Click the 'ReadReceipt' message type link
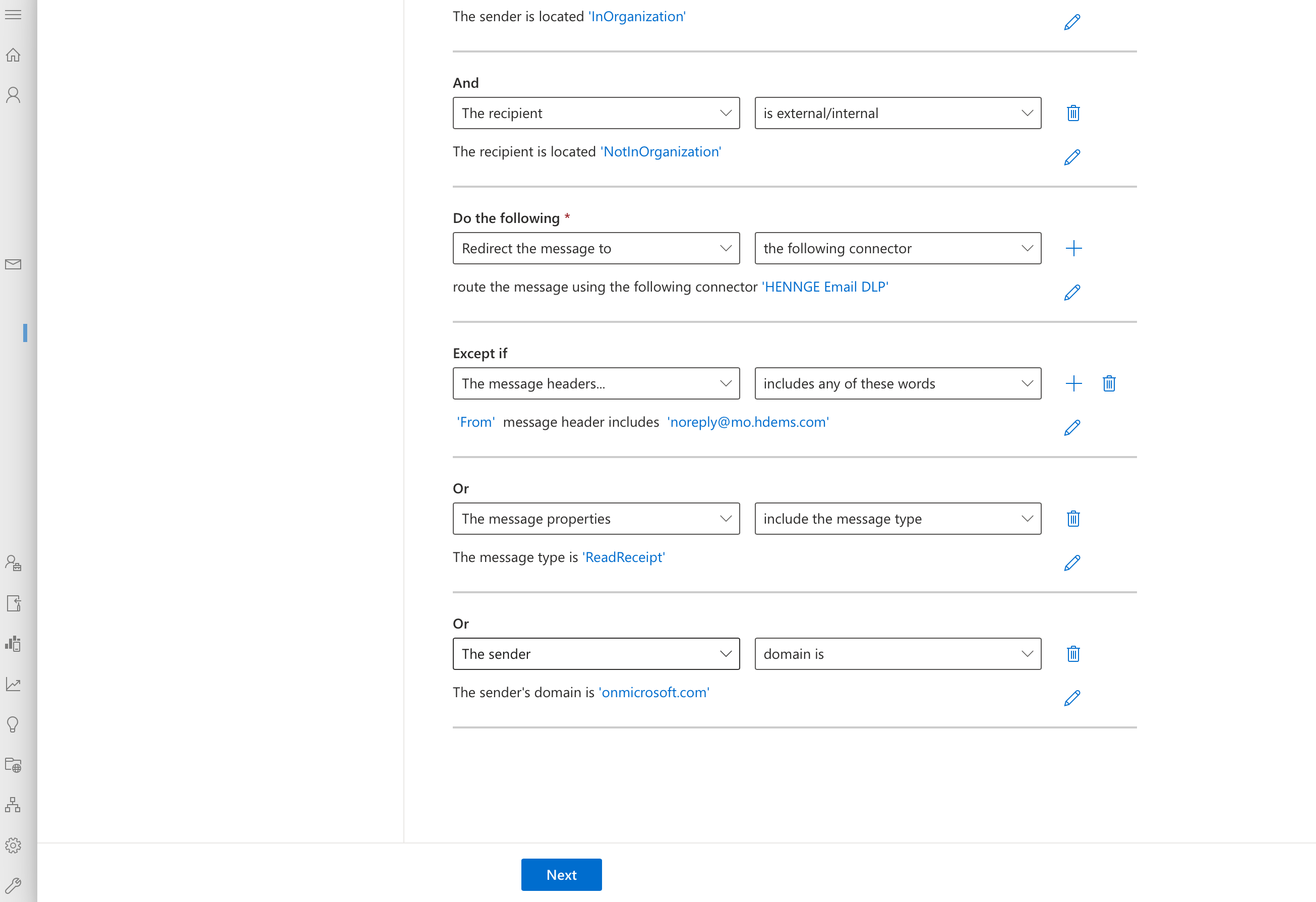The height and width of the screenshot is (902, 1316). click(x=623, y=557)
